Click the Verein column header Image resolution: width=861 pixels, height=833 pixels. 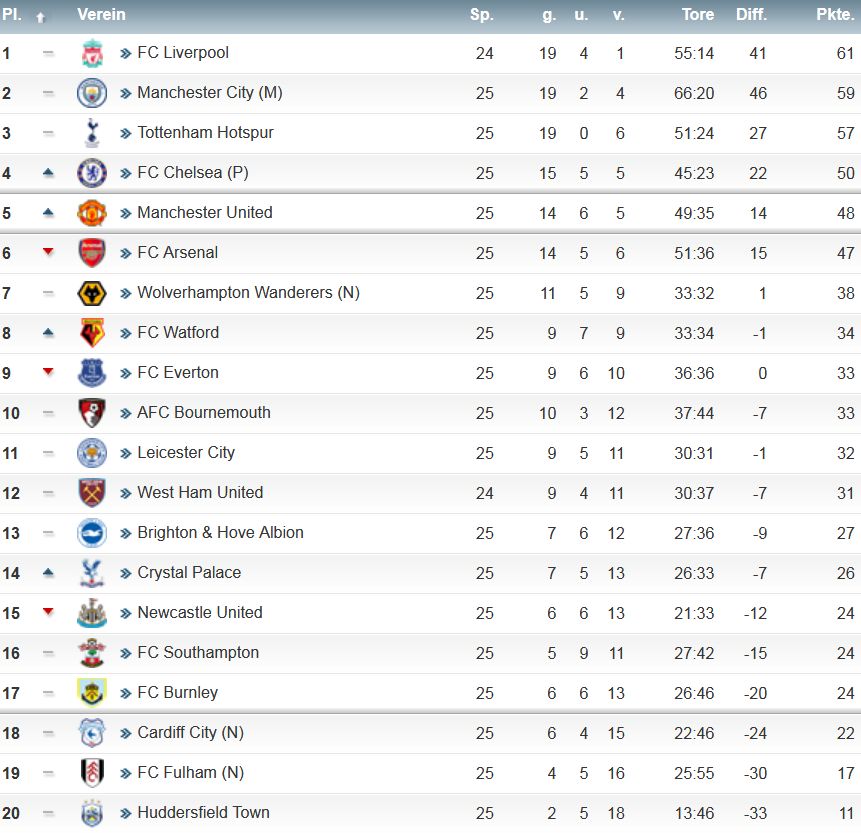[102, 14]
